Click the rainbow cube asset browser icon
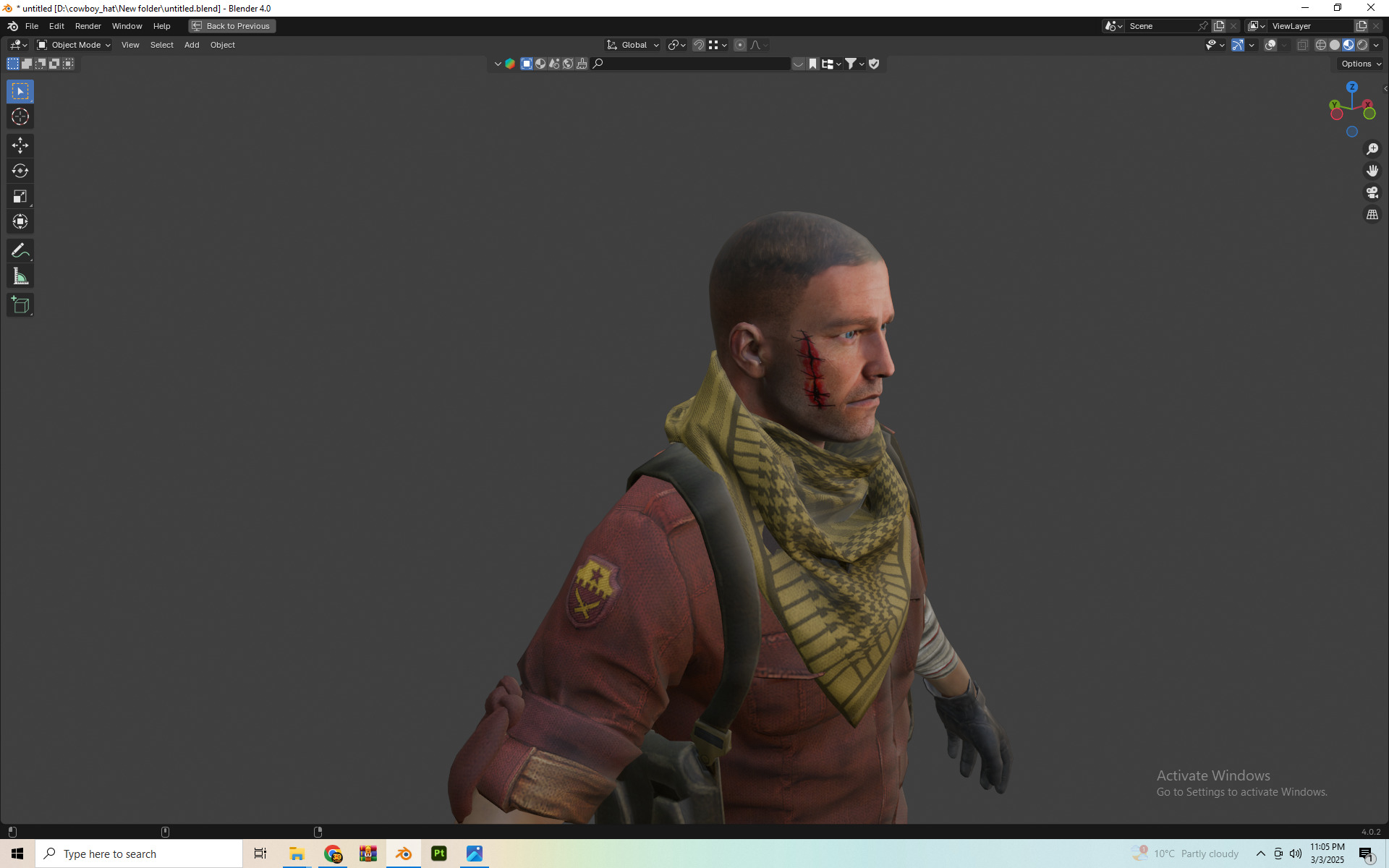This screenshot has width=1389, height=868. pos(510,64)
